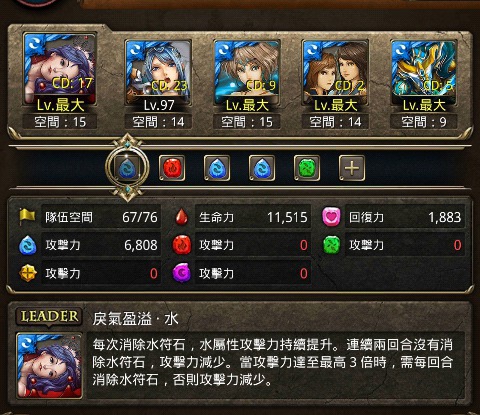Click the selected first team water tab
480x415 pixels.
(x=127, y=168)
